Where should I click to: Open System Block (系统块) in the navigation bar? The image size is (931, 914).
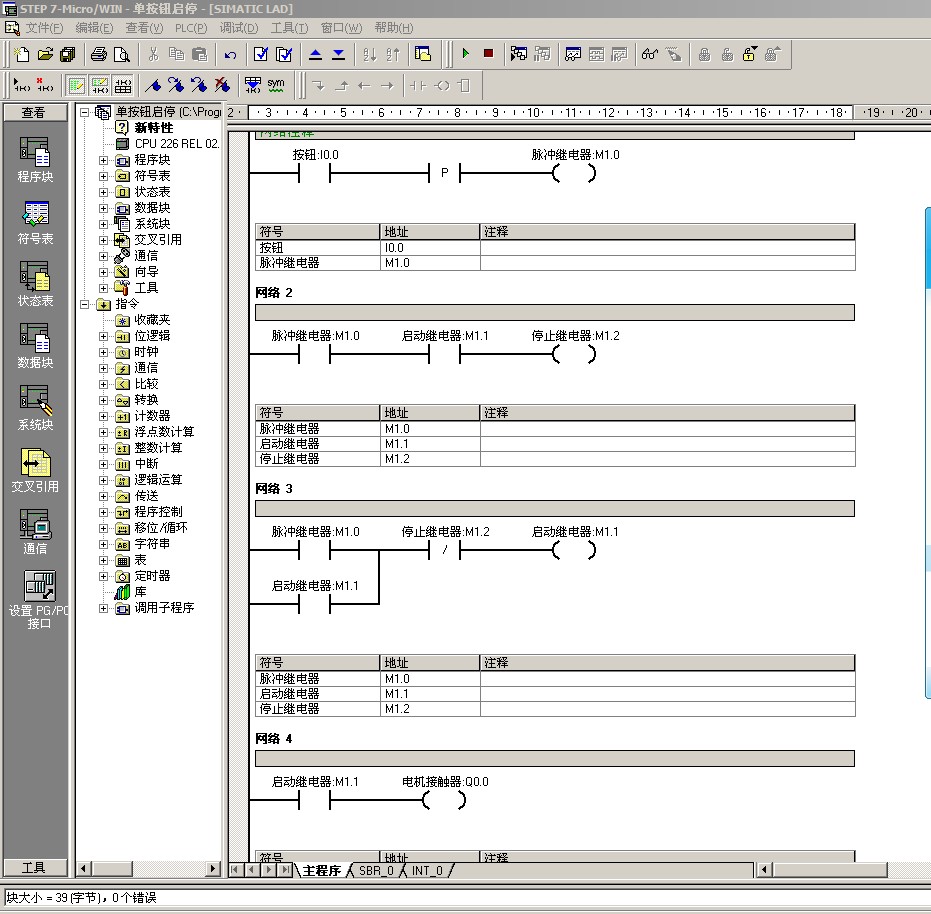click(x=35, y=408)
